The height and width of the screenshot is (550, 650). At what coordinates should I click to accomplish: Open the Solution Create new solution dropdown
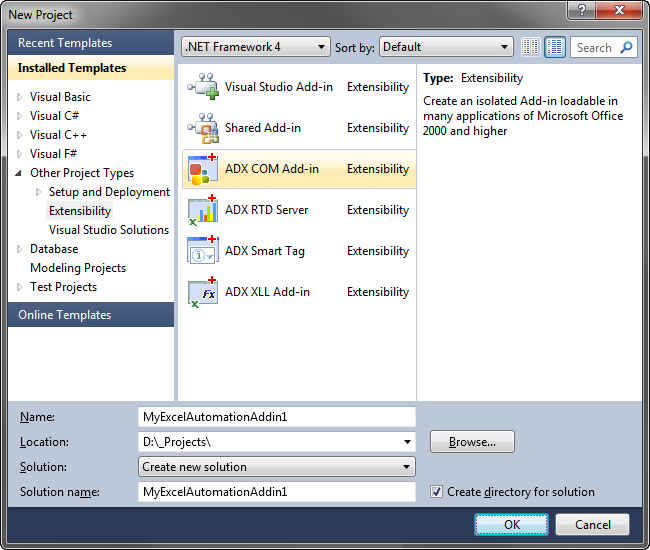276,467
